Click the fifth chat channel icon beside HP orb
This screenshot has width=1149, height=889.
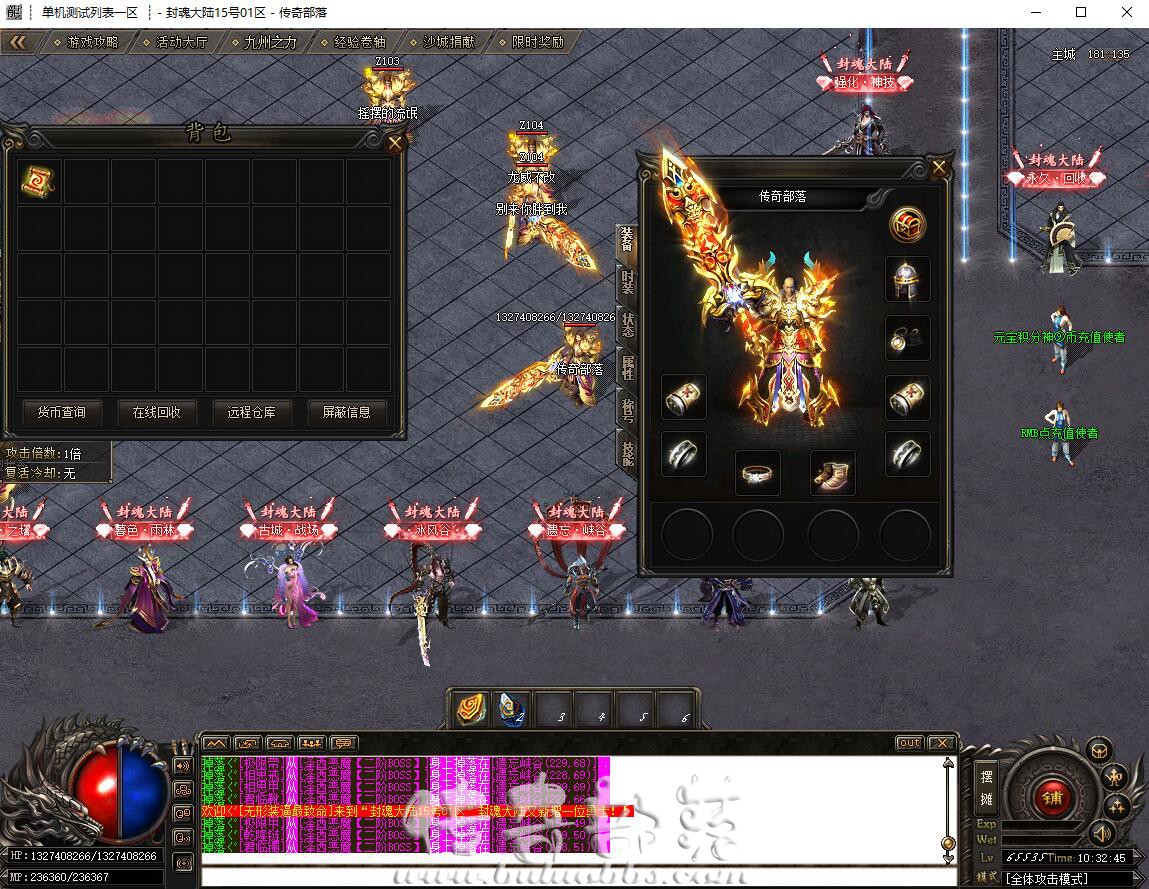click(x=183, y=862)
